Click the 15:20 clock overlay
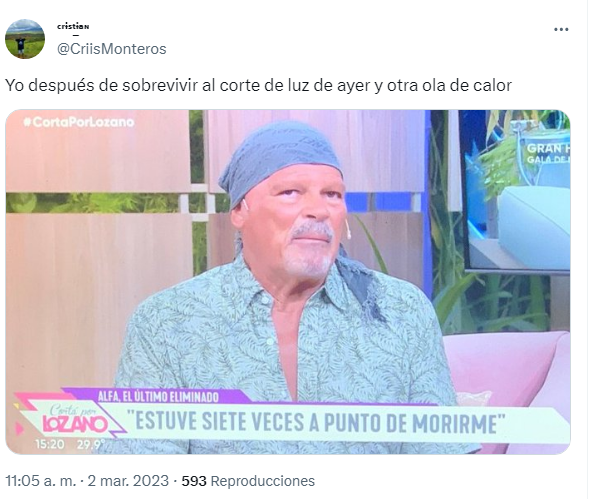590x499 pixels. [x=50, y=444]
